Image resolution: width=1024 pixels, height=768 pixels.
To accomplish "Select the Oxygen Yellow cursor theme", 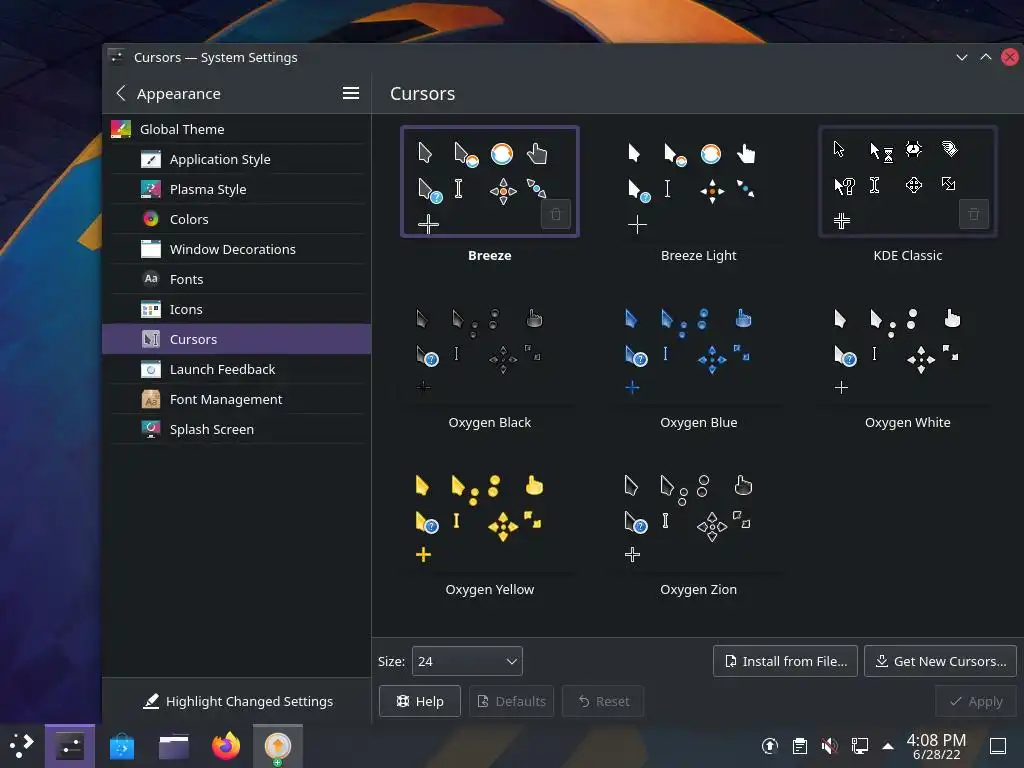I will click(489, 517).
